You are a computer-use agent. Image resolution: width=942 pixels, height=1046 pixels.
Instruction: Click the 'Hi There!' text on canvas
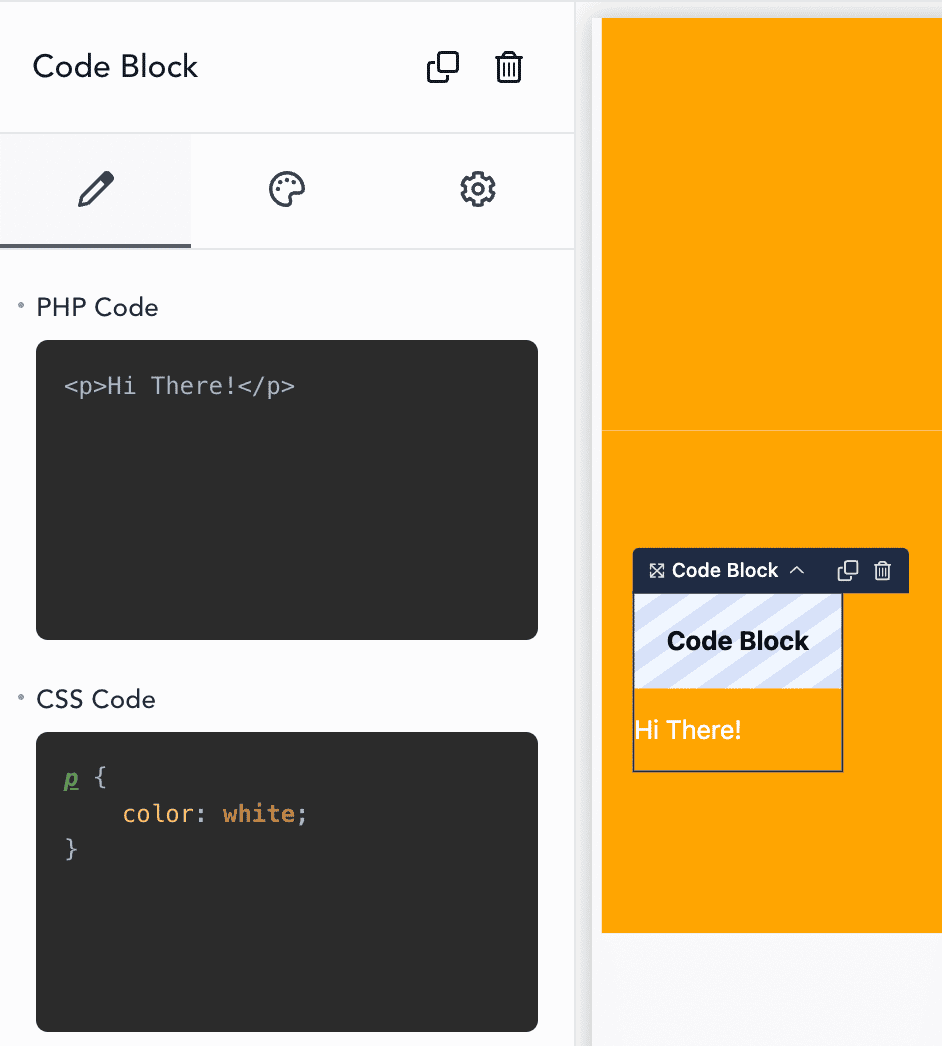click(688, 730)
